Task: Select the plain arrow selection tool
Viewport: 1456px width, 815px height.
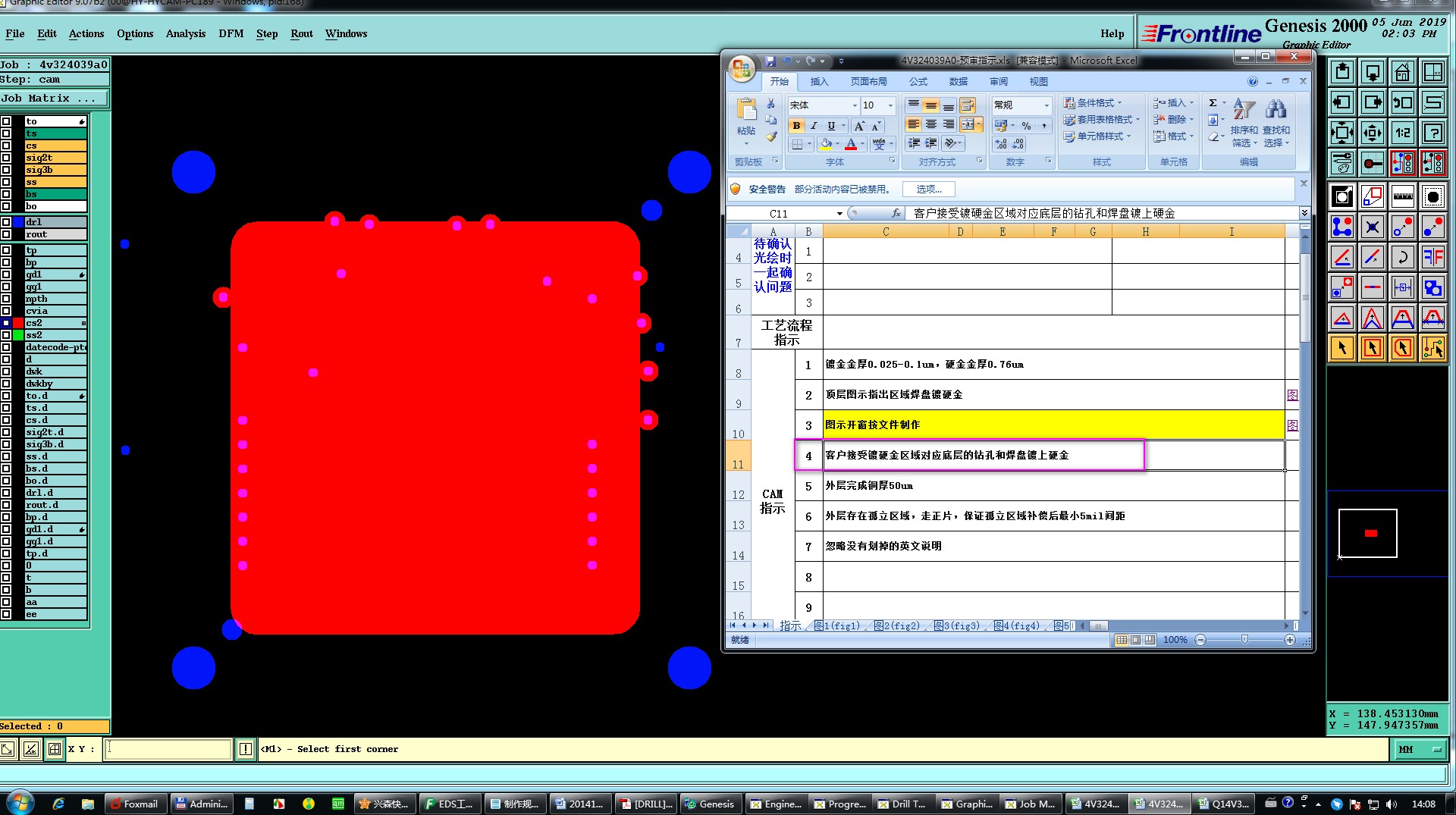Action: tap(1341, 348)
